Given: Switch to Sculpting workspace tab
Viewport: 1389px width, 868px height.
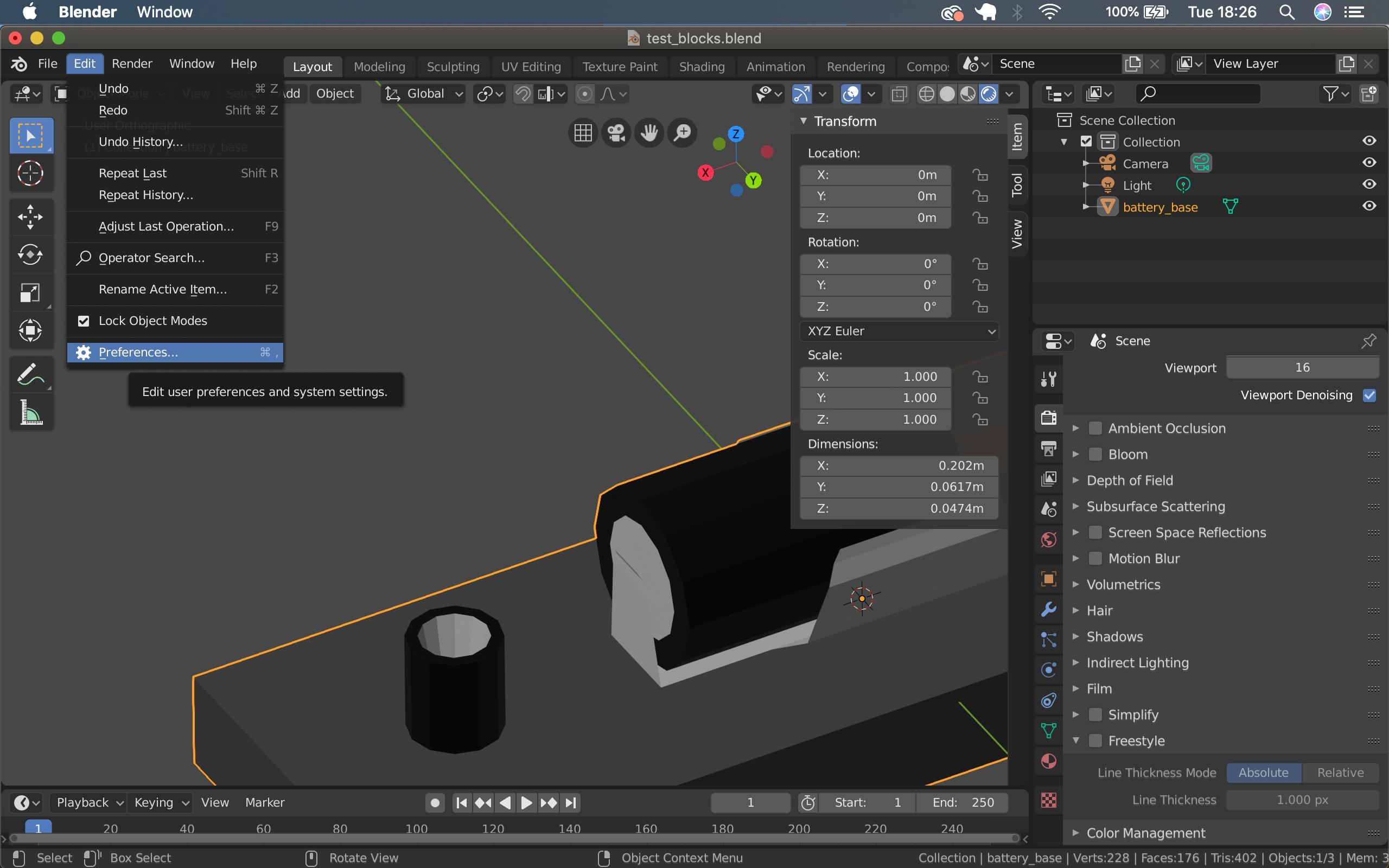Looking at the screenshot, I should (x=453, y=67).
